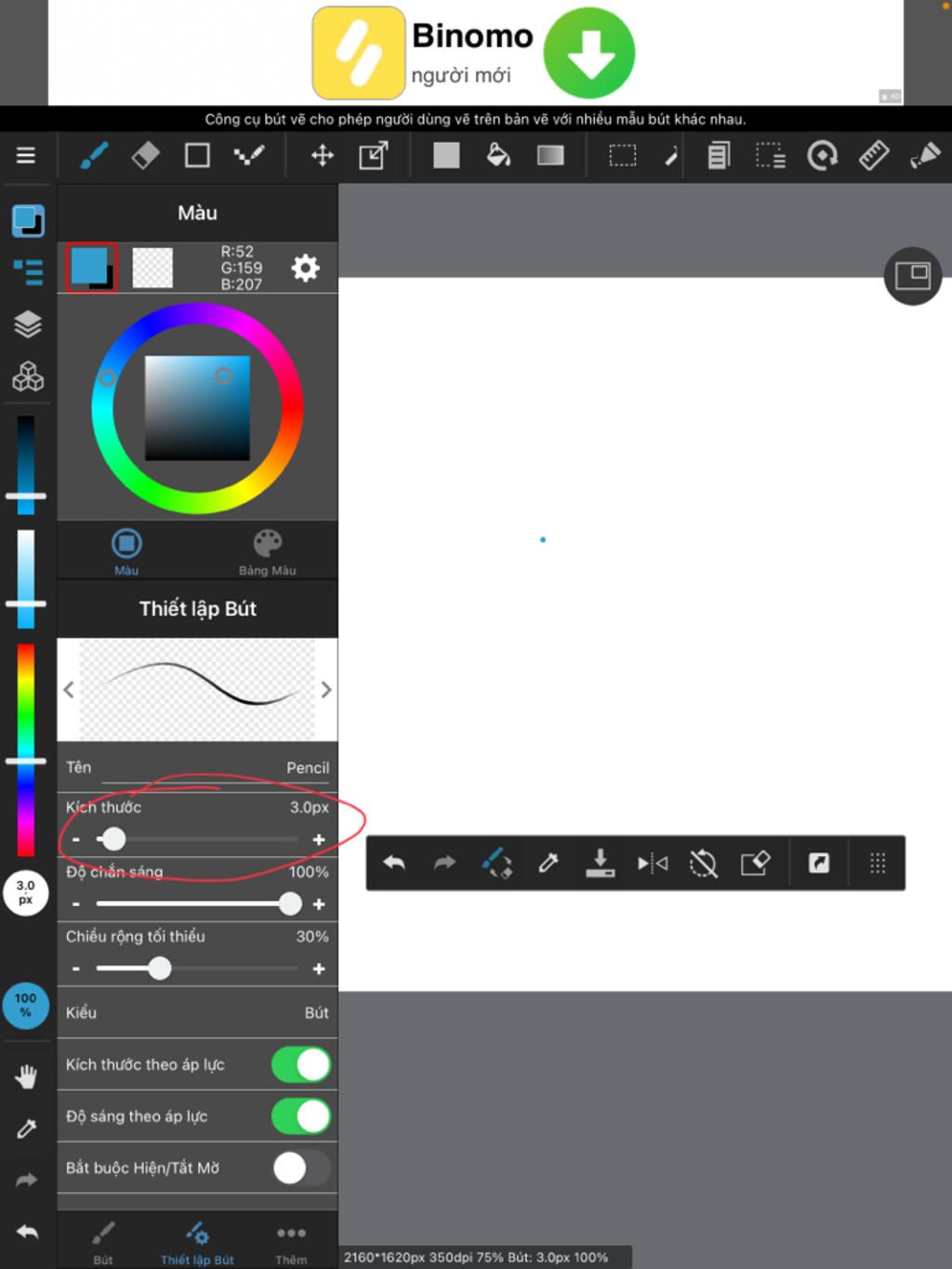Save using floating bar download icon

point(601,864)
